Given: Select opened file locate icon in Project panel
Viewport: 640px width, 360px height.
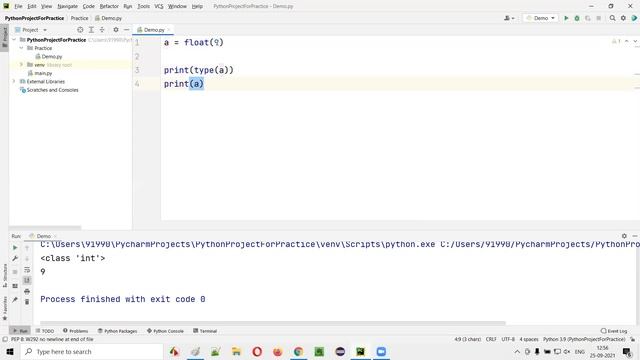Looking at the screenshot, I should pyautogui.click(x=80, y=30).
